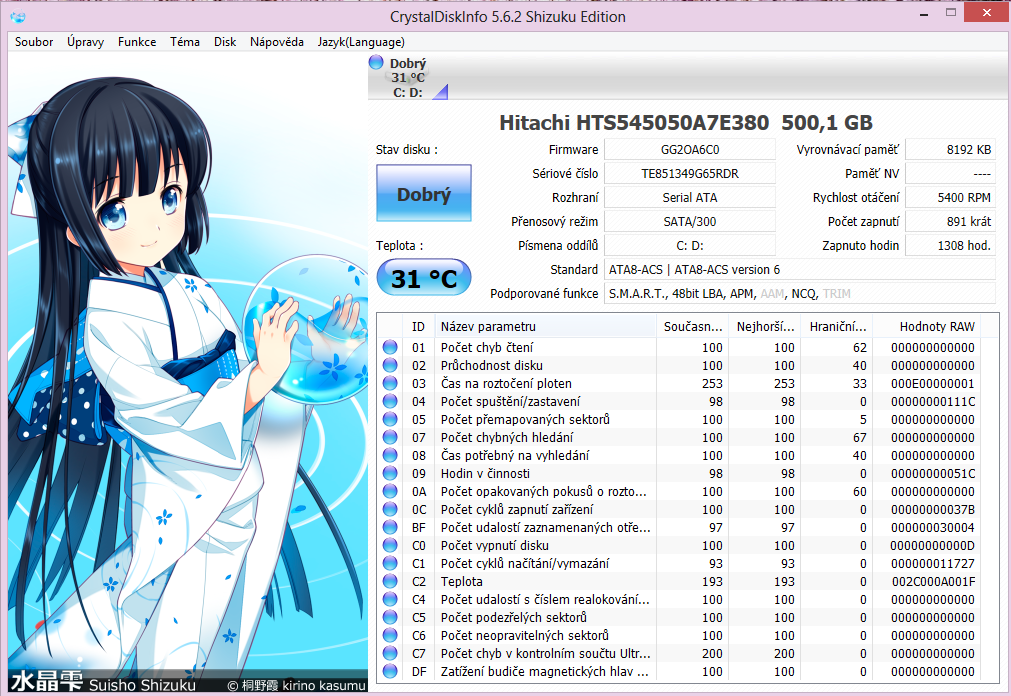This screenshot has height=696, width=1011.
Task: Click the Rychlost otáčení value 5400 RPM
Action: point(950,197)
